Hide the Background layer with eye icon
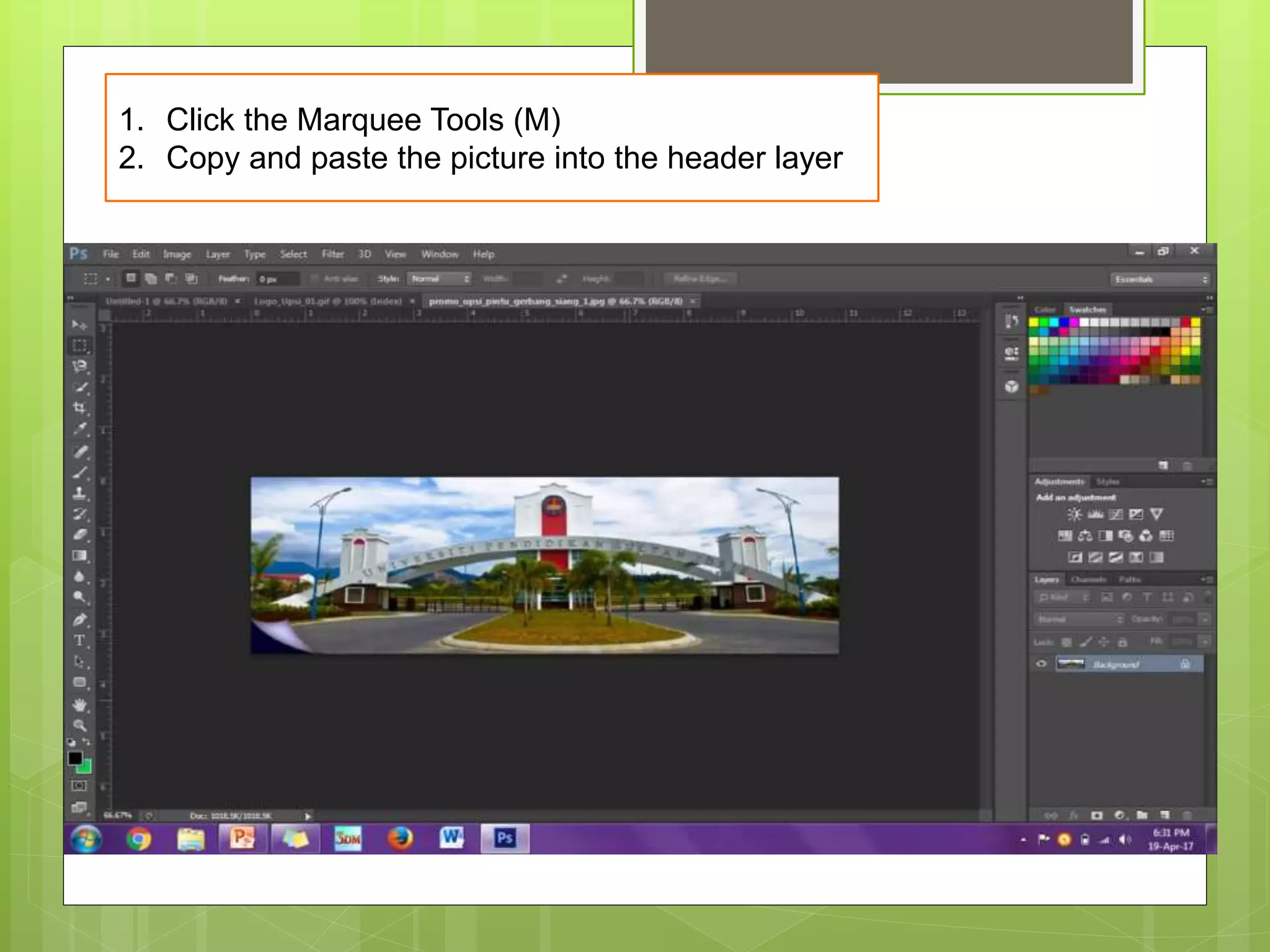This screenshot has height=952, width=1270. coord(1041,664)
